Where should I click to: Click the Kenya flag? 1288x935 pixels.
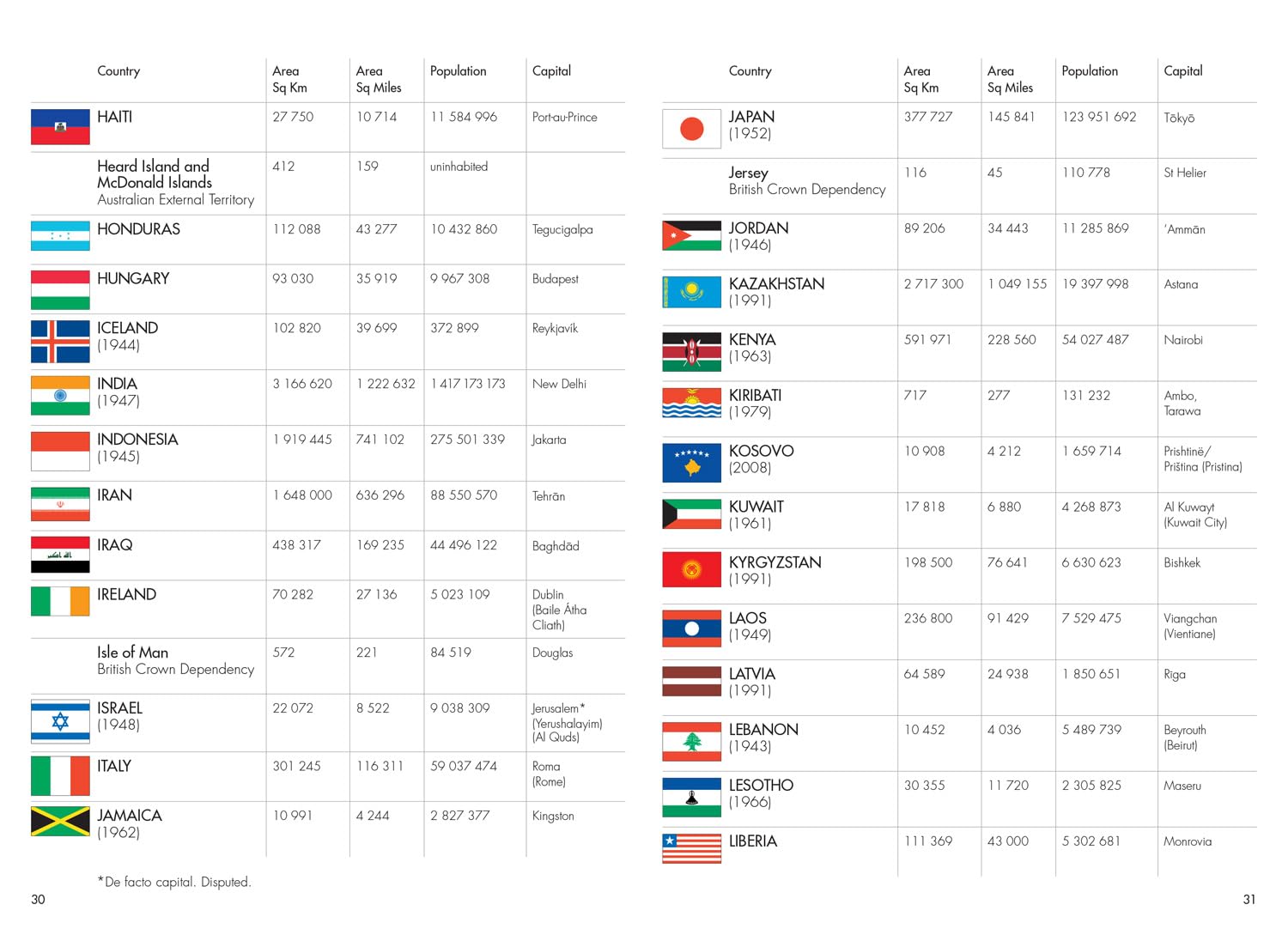691,351
